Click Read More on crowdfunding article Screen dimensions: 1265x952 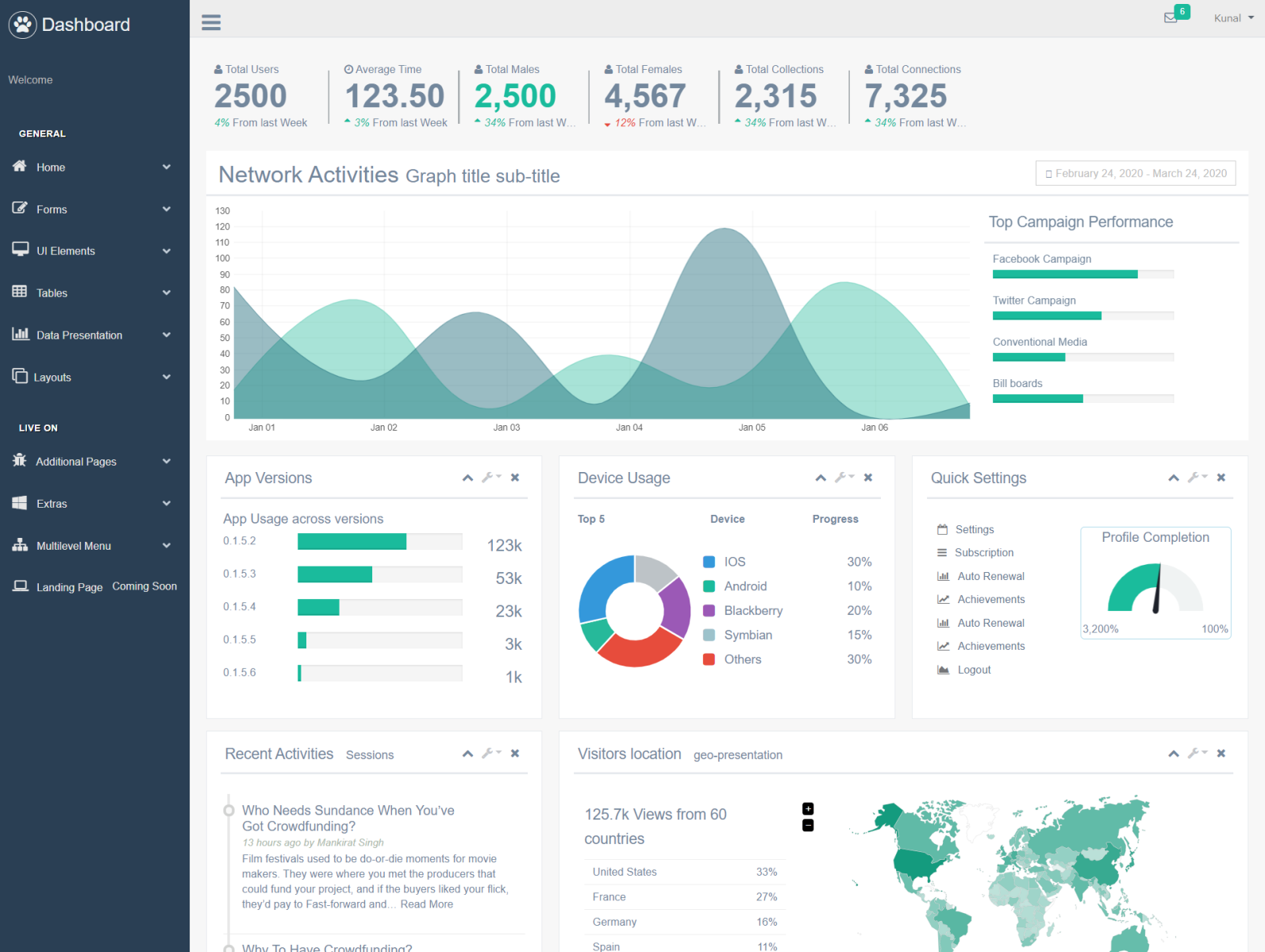click(427, 904)
